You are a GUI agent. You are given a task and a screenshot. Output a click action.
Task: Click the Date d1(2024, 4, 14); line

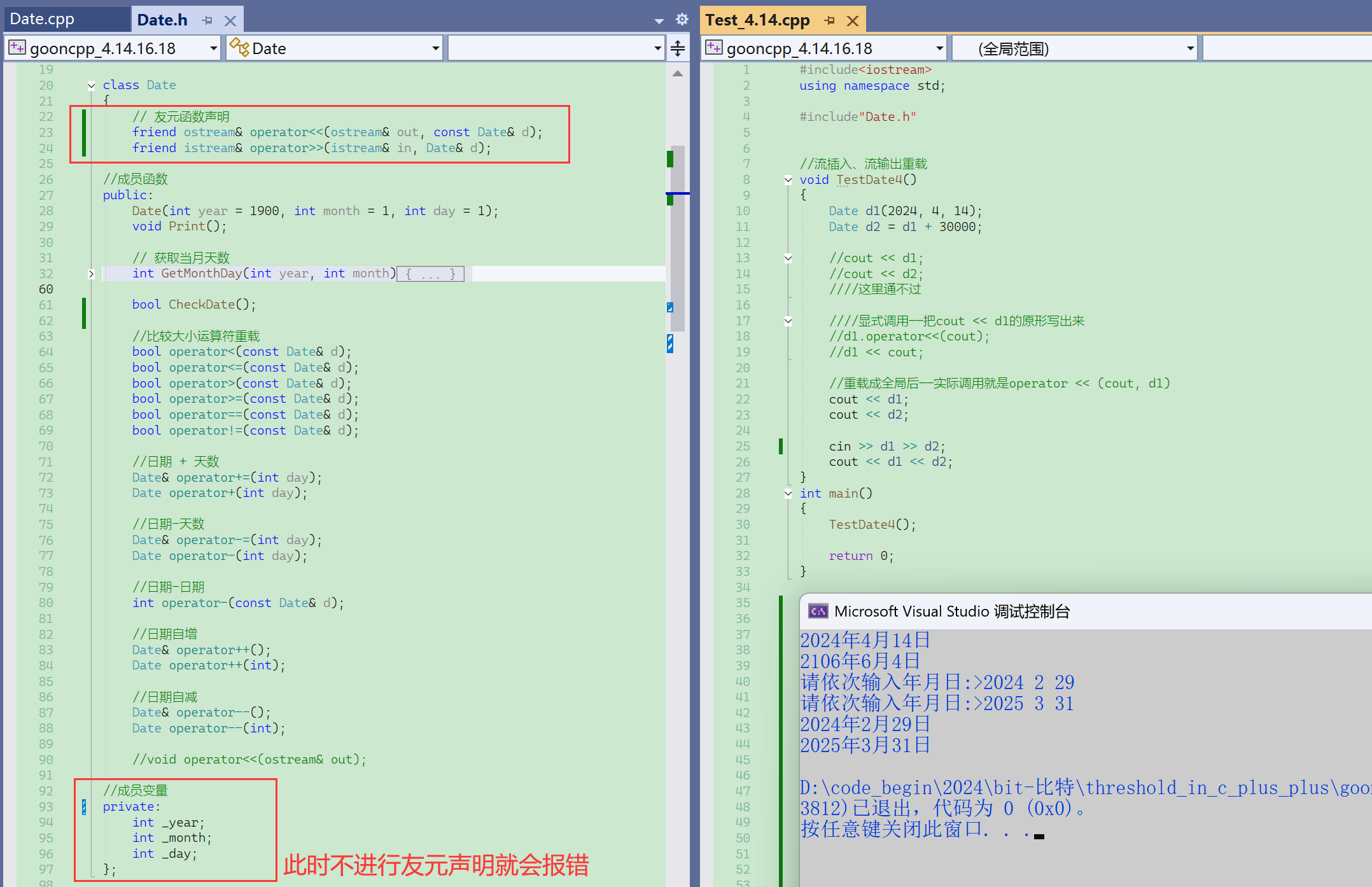[x=906, y=211]
